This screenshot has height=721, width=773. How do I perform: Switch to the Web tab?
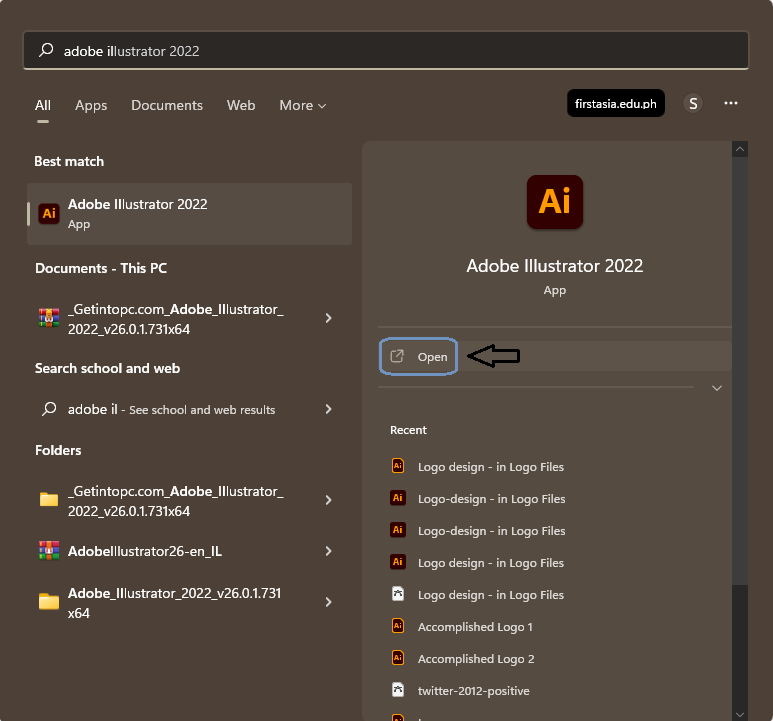click(241, 105)
